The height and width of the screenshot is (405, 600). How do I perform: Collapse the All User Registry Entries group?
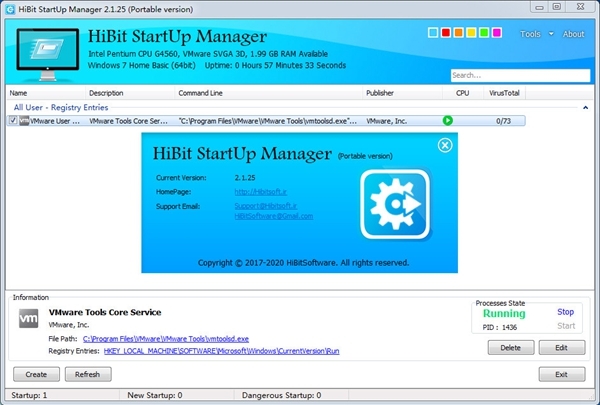click(x=585, y=108)
